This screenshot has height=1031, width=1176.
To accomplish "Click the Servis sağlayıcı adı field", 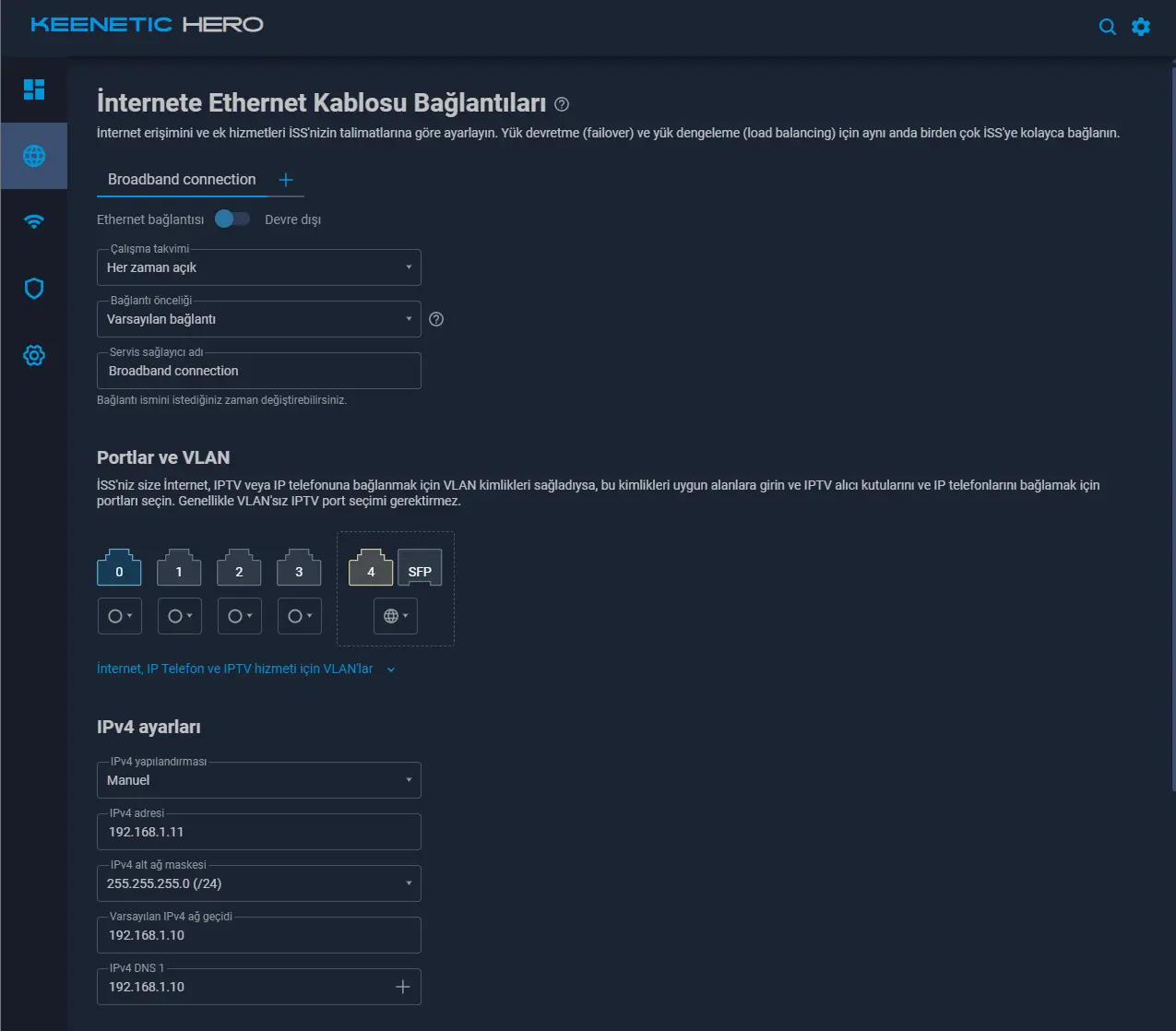I will click(x=259, y=371).
